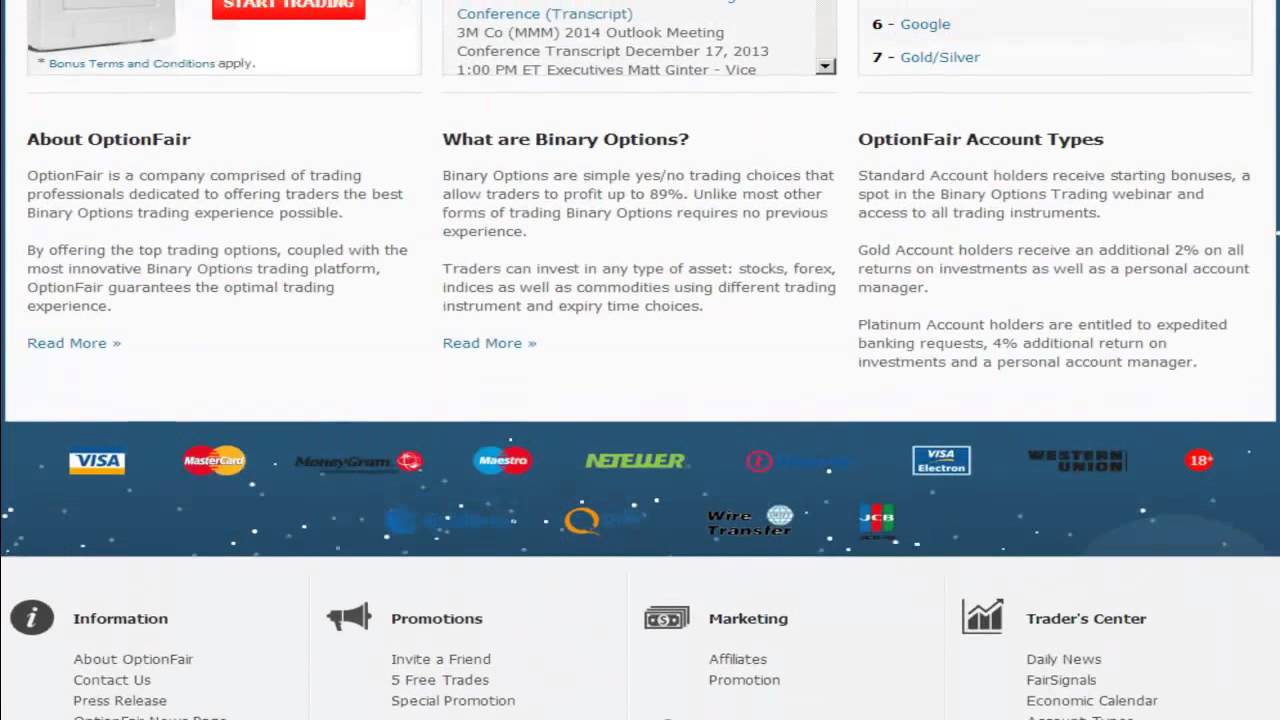Viewport: 1280px width, 720px height.
Task: Open the About OptionFair footer link
Action: [133, 659]
